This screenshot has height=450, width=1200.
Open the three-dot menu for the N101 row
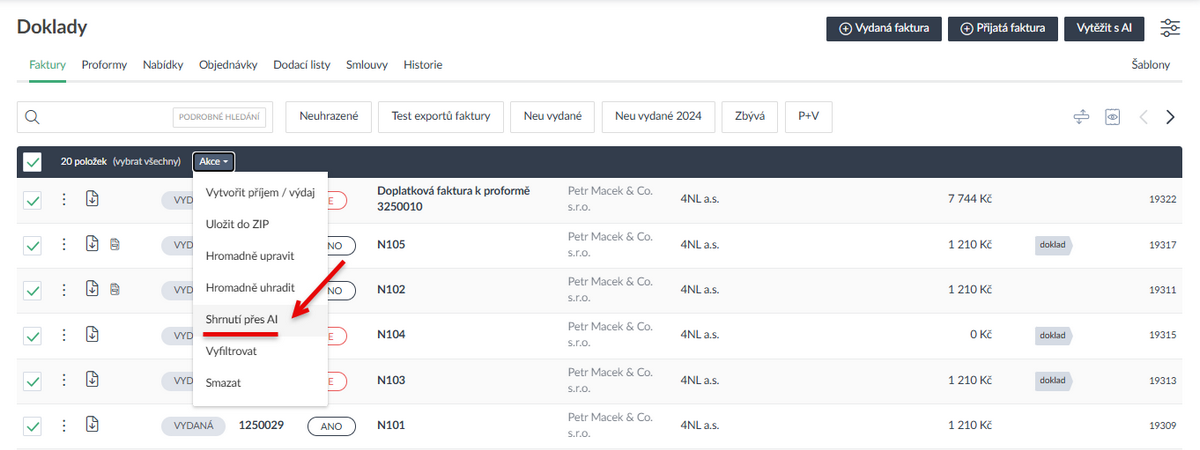[64, 426]
